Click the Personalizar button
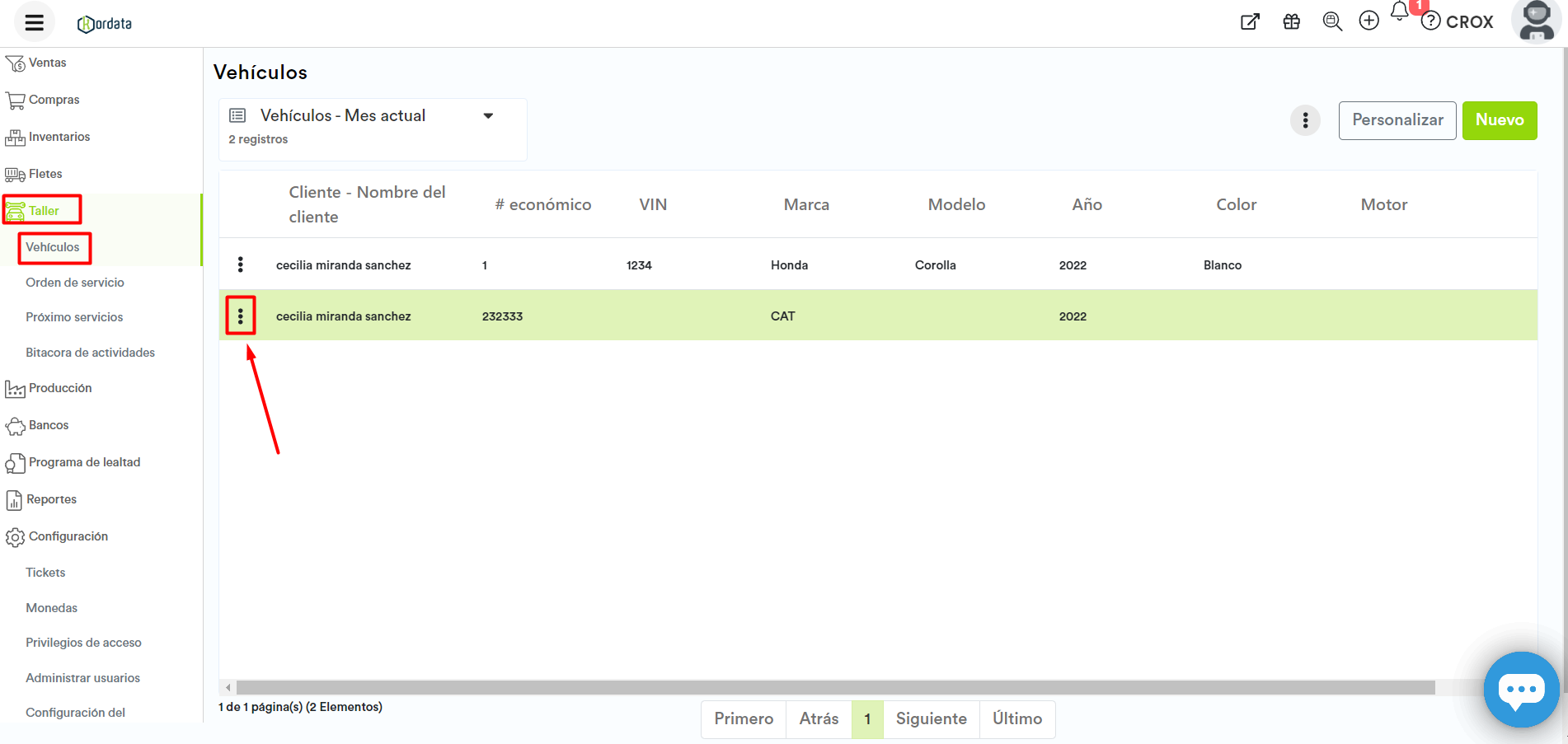 1397,120
